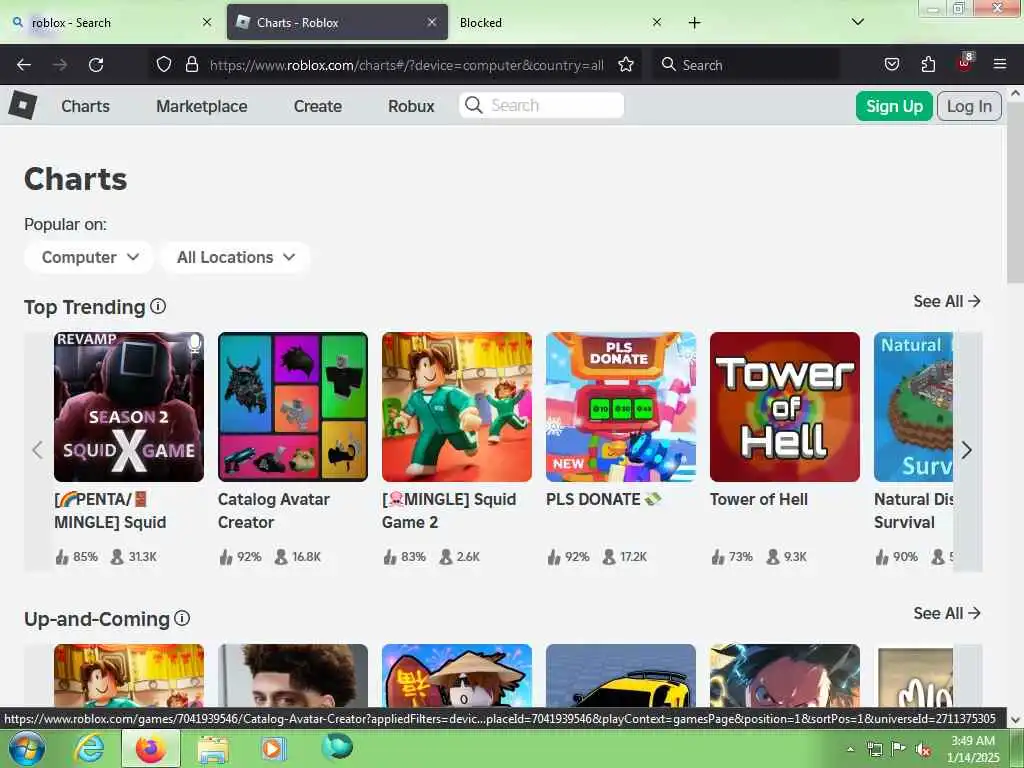Image resolution: width=1024 pixels, height=768 pixels.
Task: Open the Catalog Avatar Creator title link
Action: [x=274, y=511]
